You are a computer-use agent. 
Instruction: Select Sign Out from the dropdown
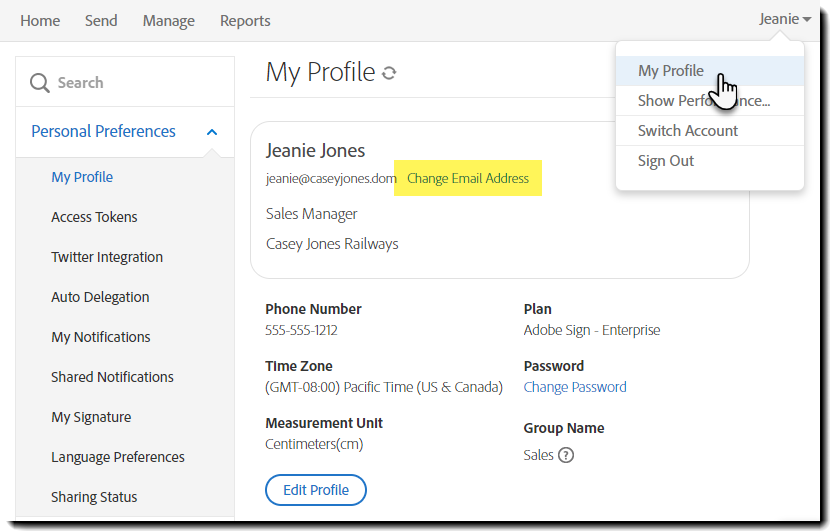pyautogui.click(x=666, y=161)
